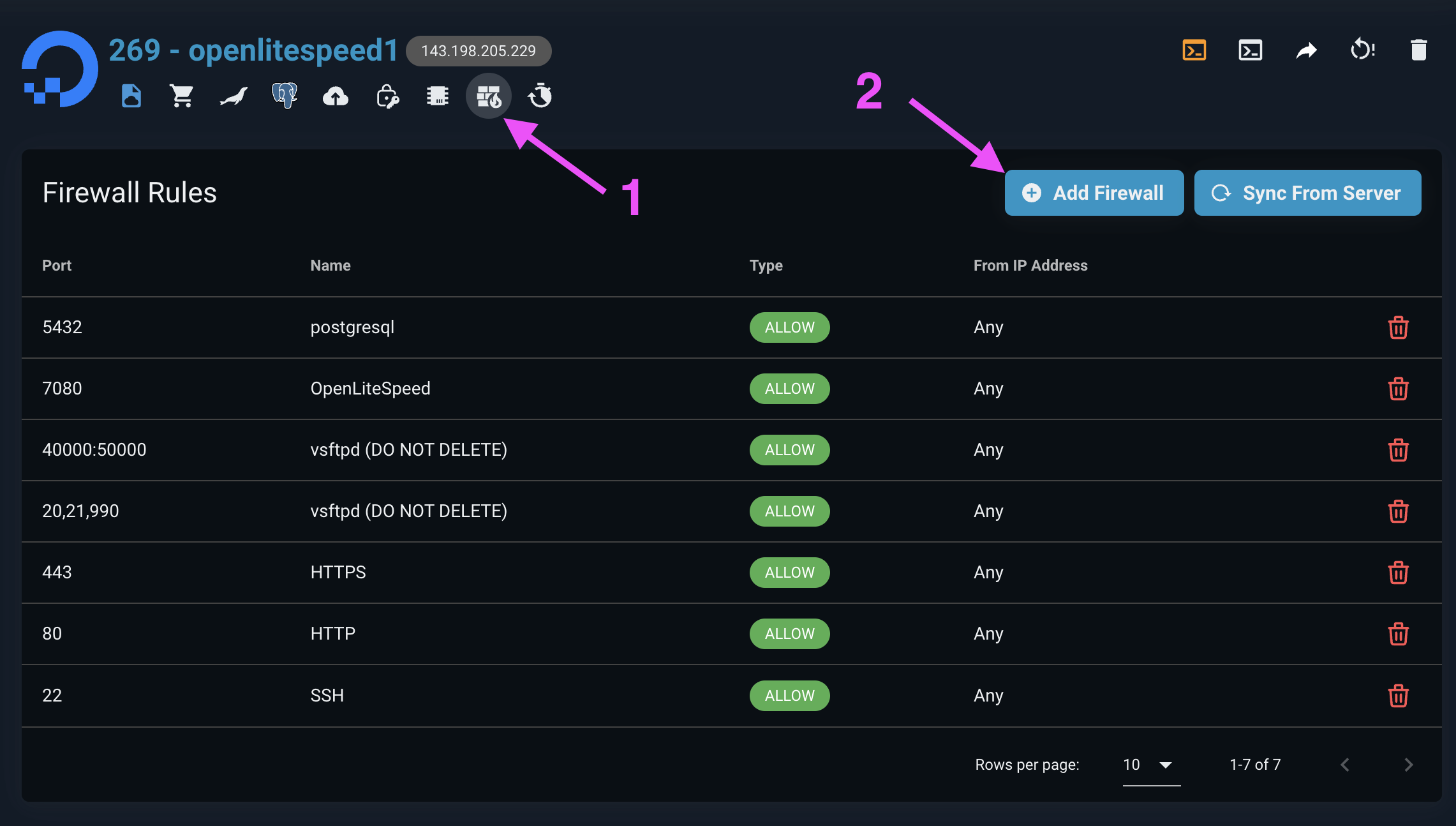
Task: Click the server reboot icon
Action: click(1362, 49)
